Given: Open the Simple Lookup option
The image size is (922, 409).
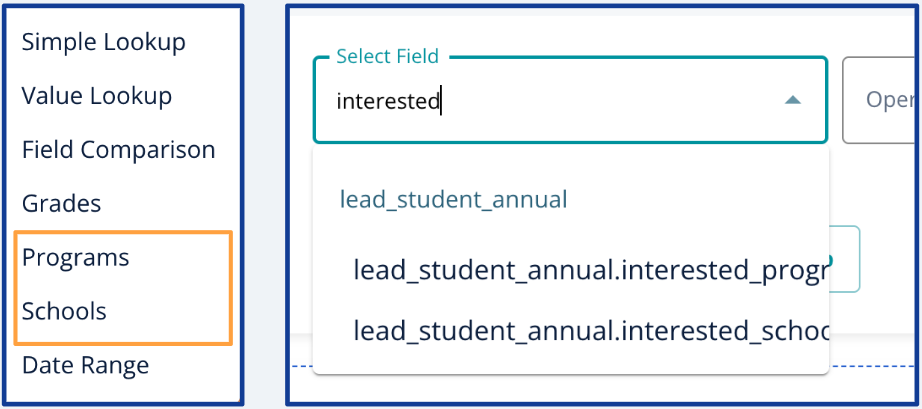Looking at the screenshot, I should click(x=103, y=42).
